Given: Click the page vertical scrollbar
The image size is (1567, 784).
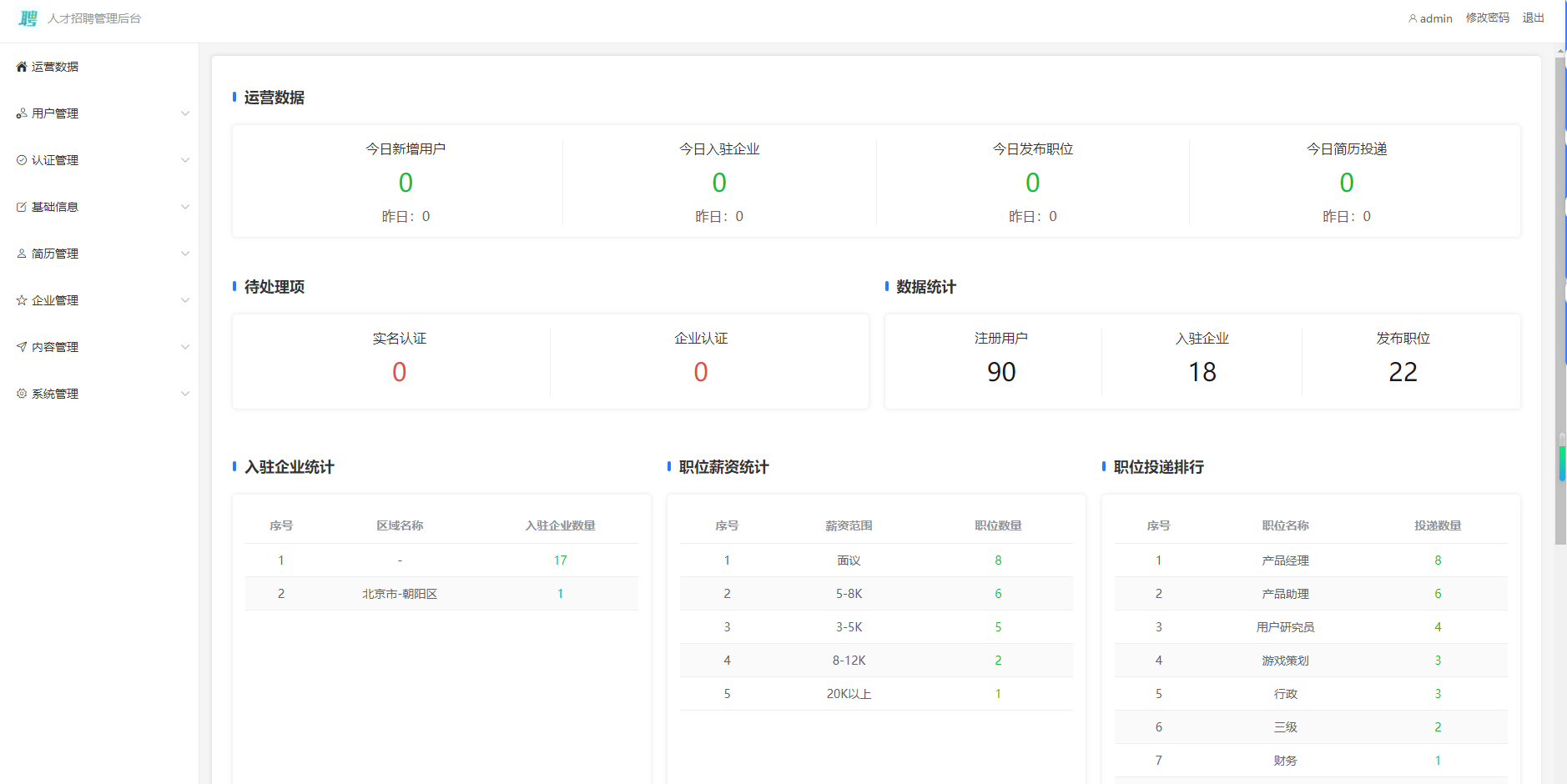Looking at the screenshot, I should click(x=1559, y=300).
